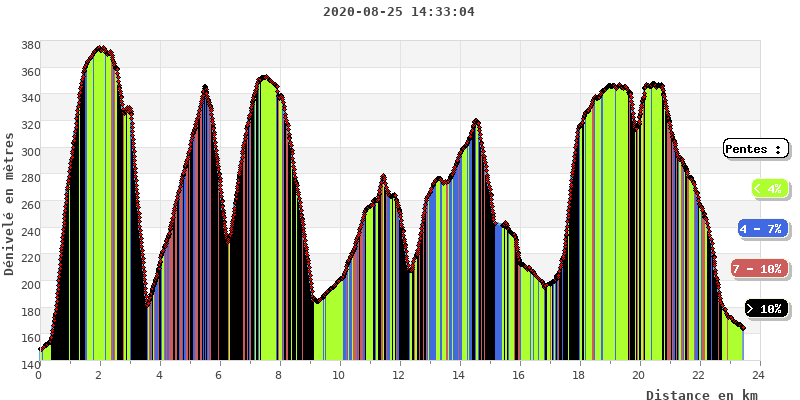Screen dimensions: 800x400
Task: Click the peak data point near km 14.5
Action: (476, 121)
